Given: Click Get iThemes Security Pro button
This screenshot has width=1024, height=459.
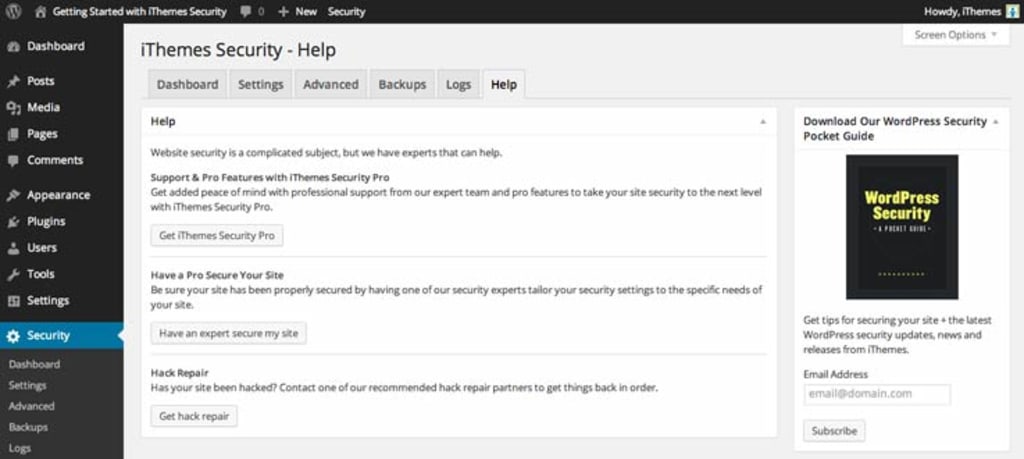Looking at the screenshot, I should 217,236.
